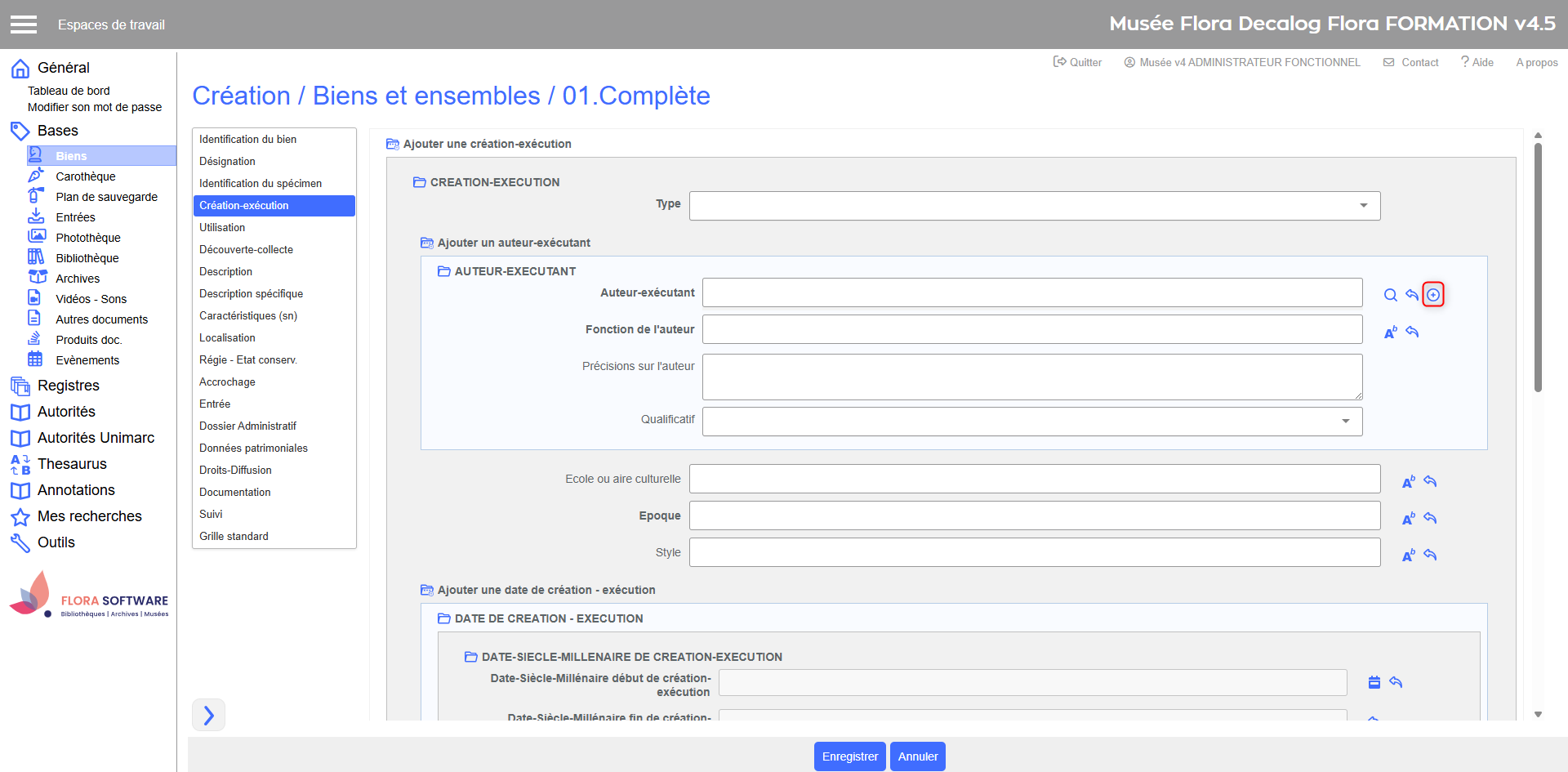1568x772 pixels.
Task: Open Thesaurus in the left menu
Action: (x=72, y=464)
